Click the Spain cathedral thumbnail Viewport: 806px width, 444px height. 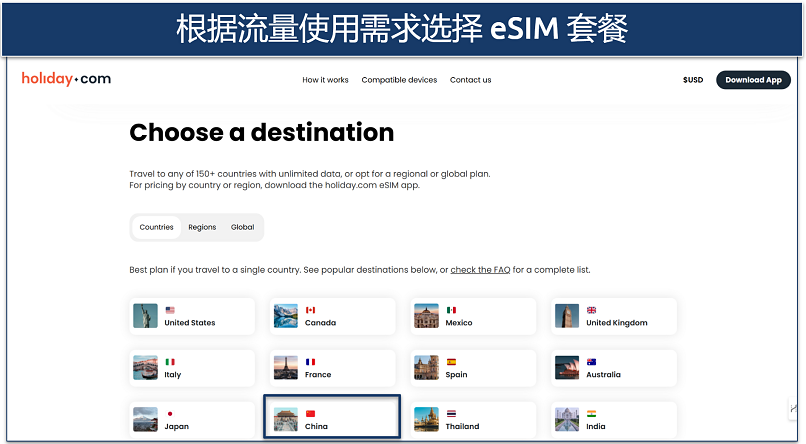(427, 368)
